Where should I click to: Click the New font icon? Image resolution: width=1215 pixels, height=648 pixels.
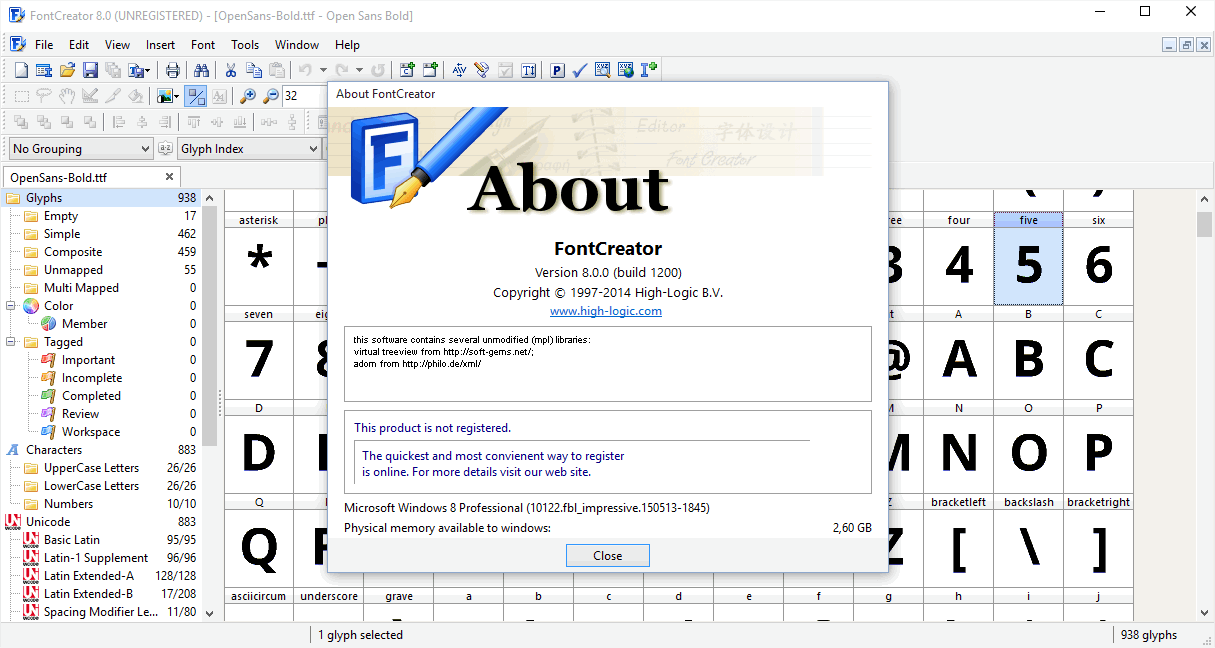tap(21, 70)
